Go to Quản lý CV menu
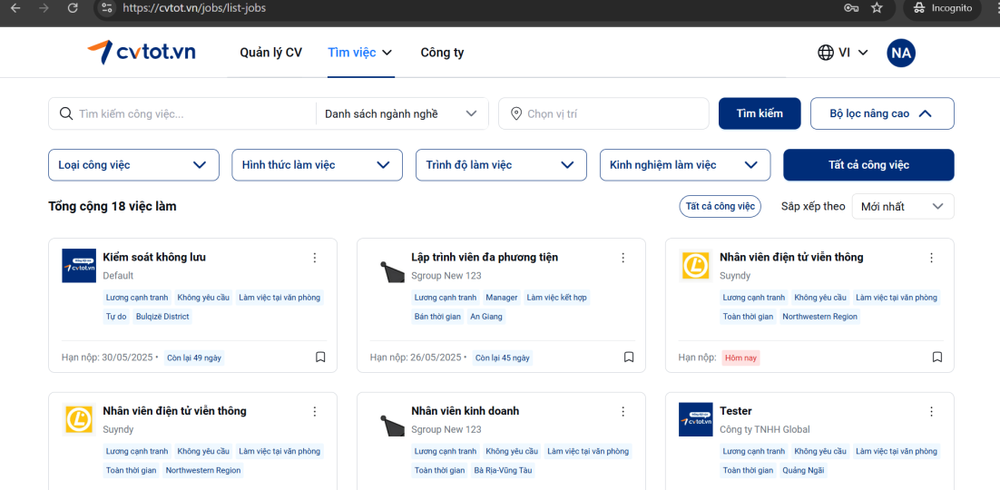Viewport: 1000px width, 490px height. pyautogui.click(x=270, y=53)
